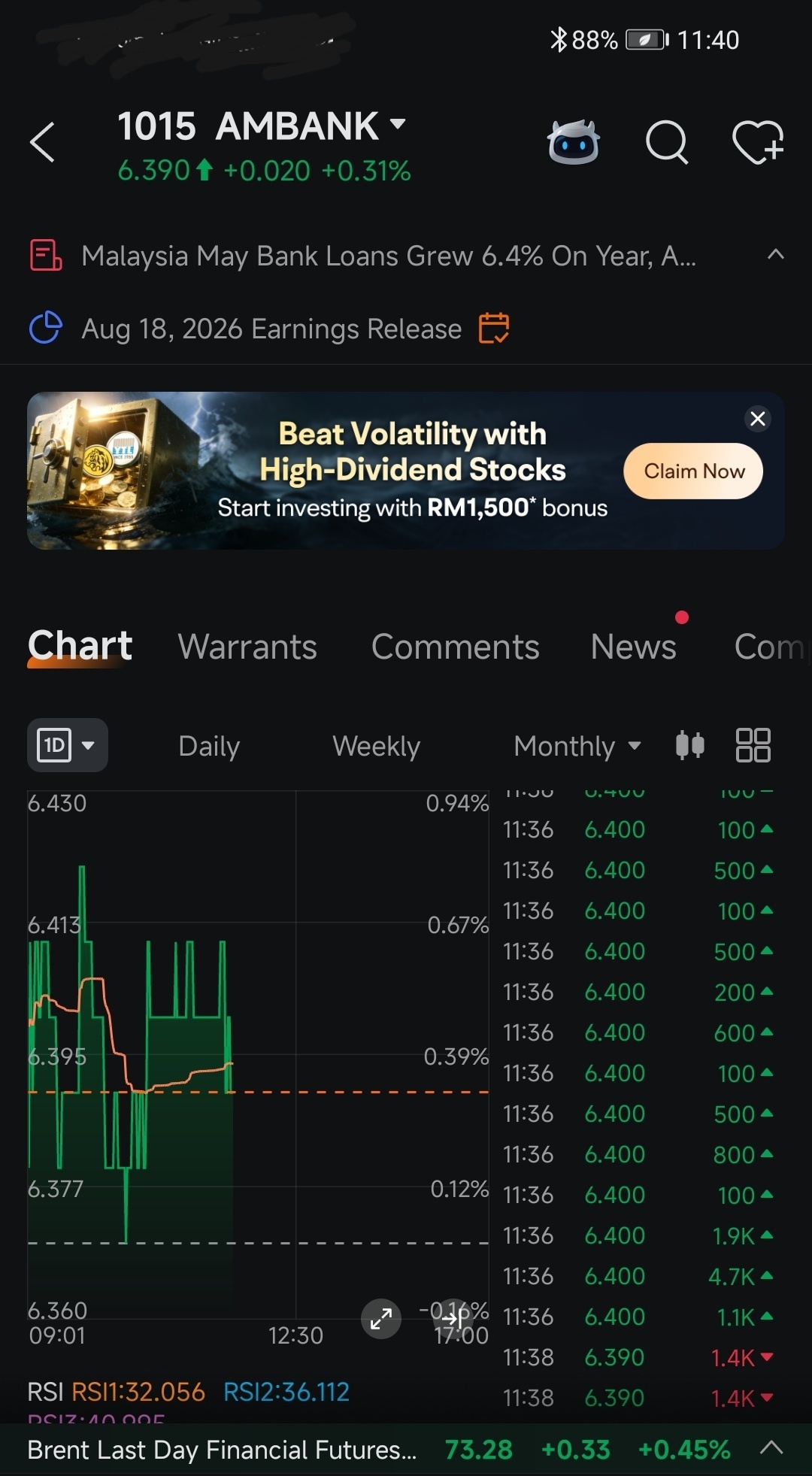Select the Daily chart period
This screenshot has height=1476, width=812.
click(x=209, y=746)
